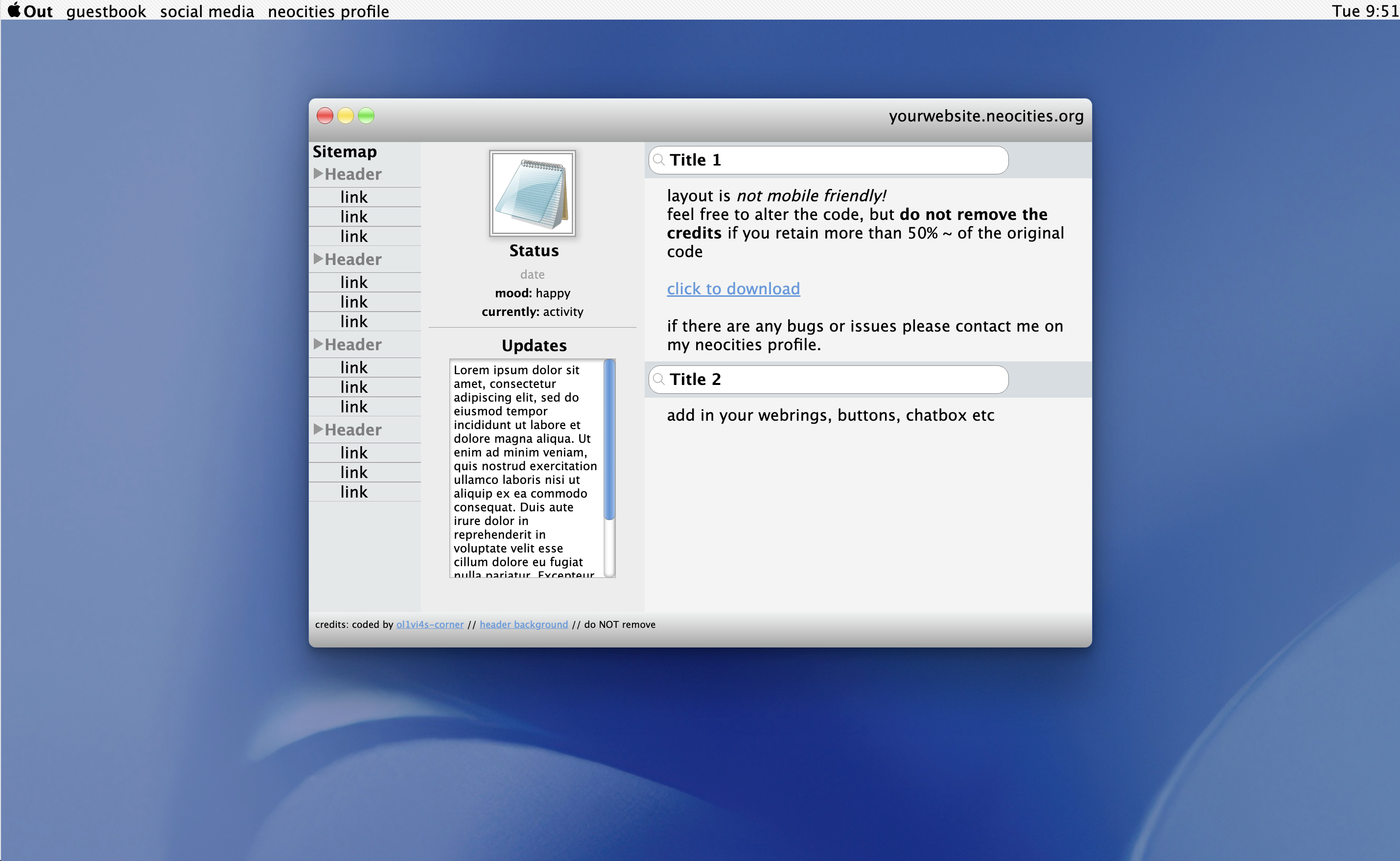1400x861 pixels.
Task: Expand the second Header in Sitemap
Action: (318, 259)
